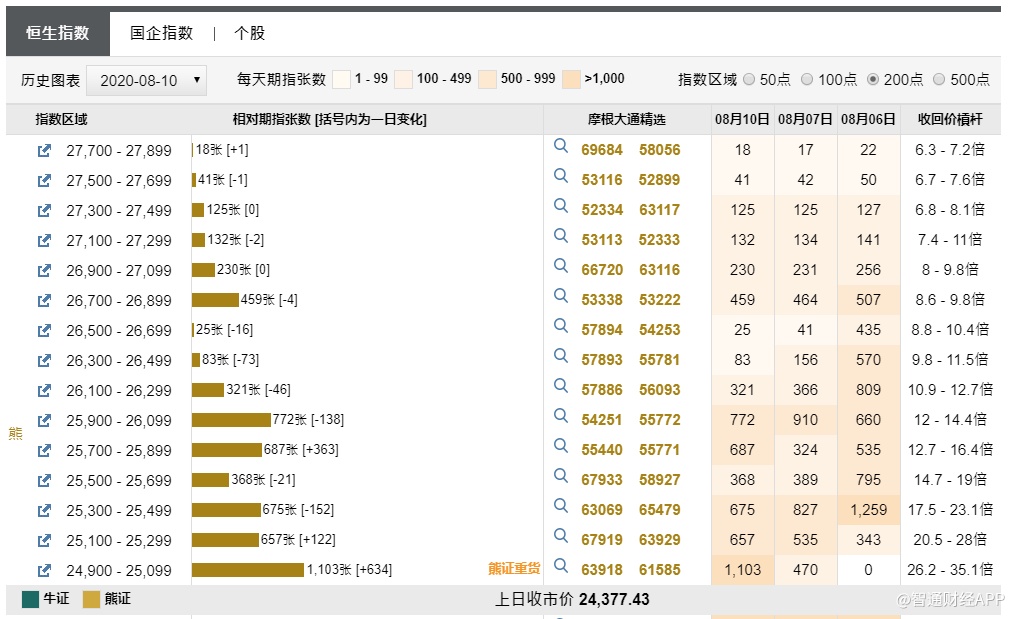Click the 熊证 bar for 24,900 - 25,099
Image resolution: width=1015 pixels, height=619 pixels.
(x=247, y=570)
